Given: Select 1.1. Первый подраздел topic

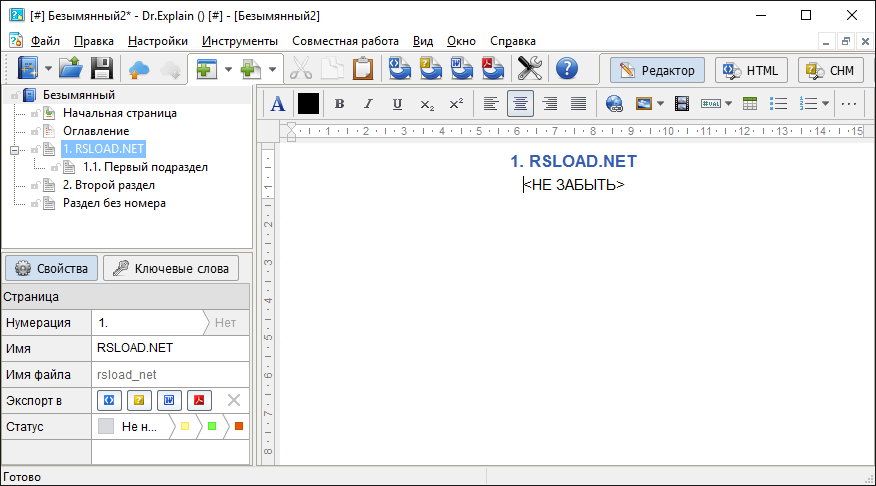Looking at the screenshot, I should (145, 167).
